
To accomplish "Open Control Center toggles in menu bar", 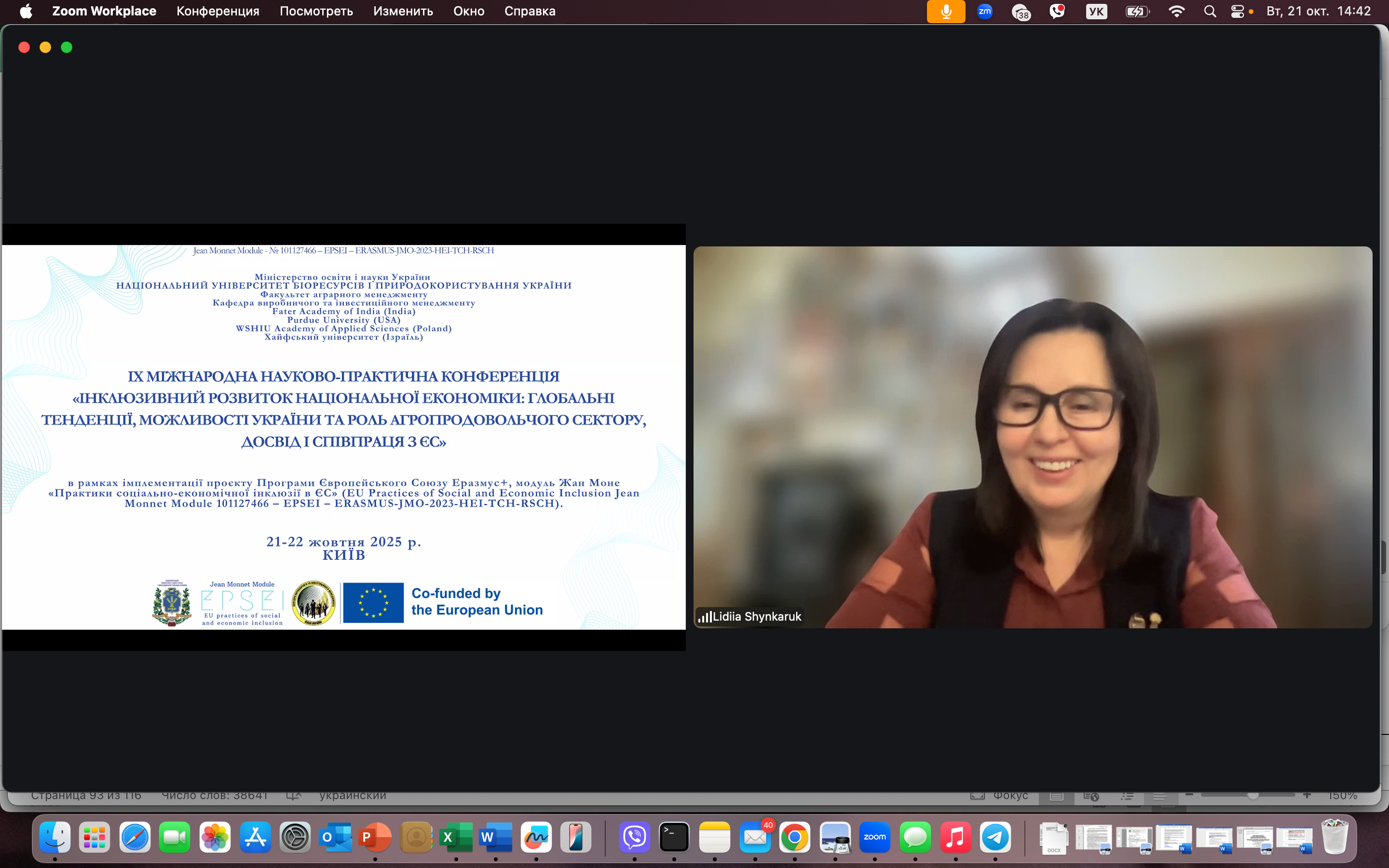I will pos(1238,12).
